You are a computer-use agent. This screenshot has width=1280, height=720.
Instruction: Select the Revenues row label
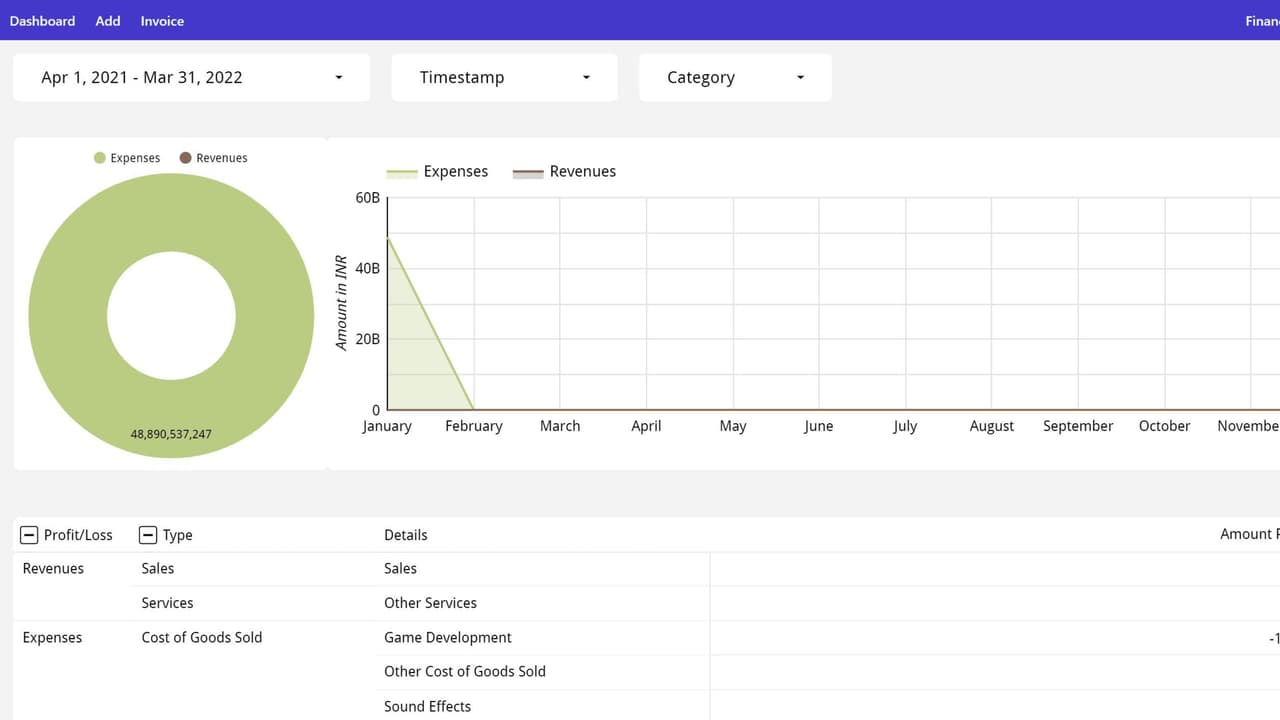click(x=53, y=569)
